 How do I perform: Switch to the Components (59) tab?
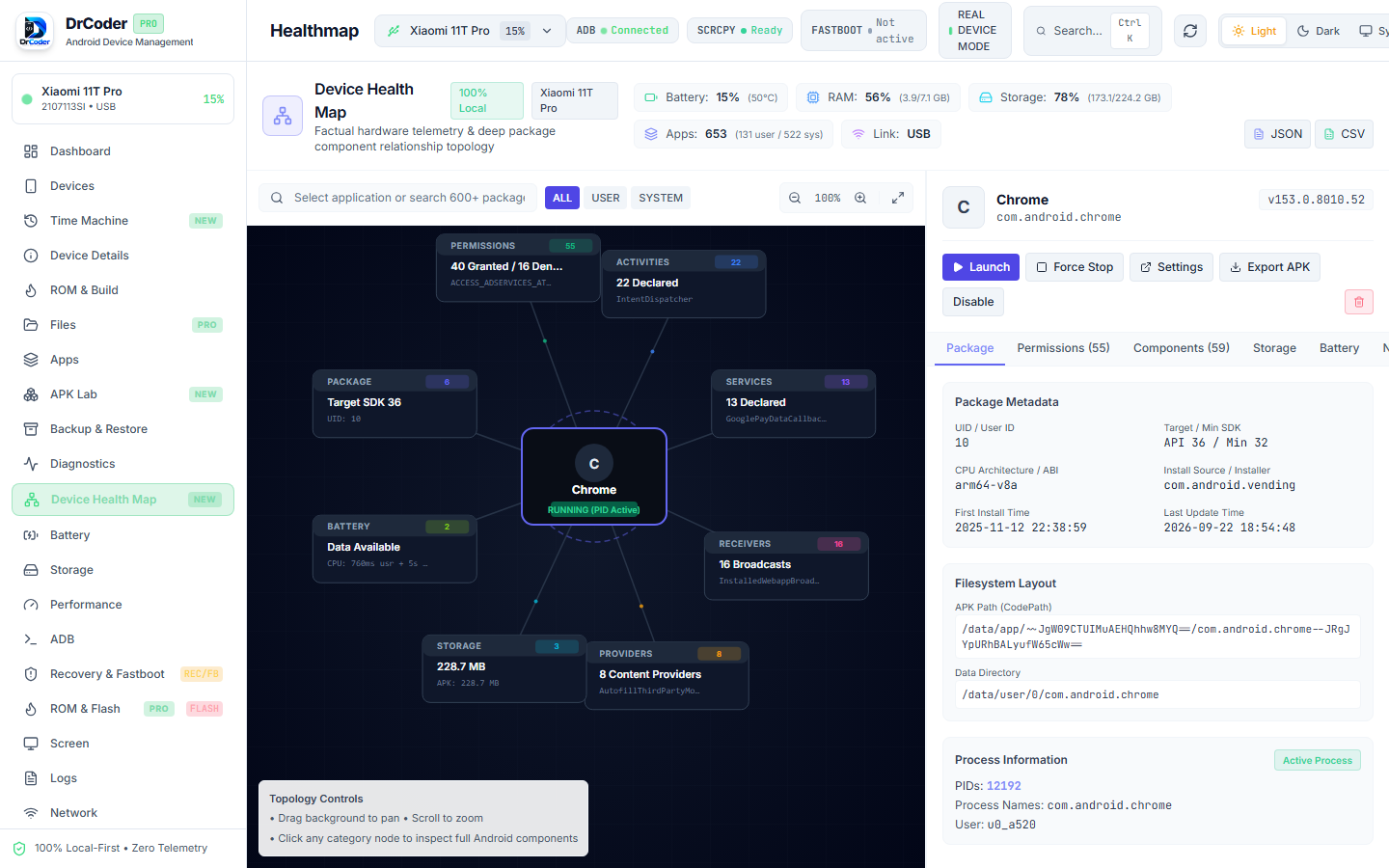pos(1181,348)
